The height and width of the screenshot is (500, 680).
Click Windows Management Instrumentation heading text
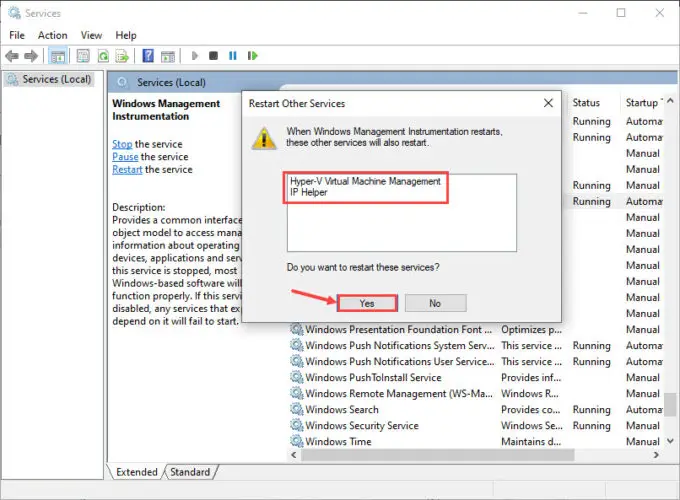pyautogui.click(x=166, y=110)
